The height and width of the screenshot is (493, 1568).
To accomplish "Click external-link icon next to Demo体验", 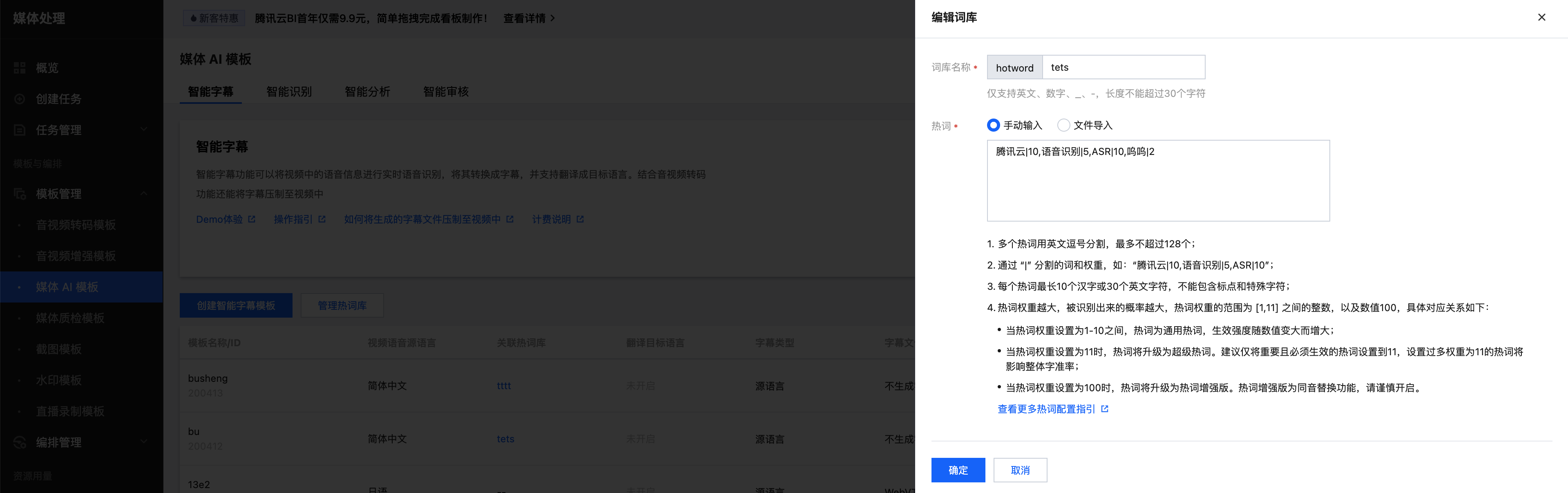I will (251, 220).
